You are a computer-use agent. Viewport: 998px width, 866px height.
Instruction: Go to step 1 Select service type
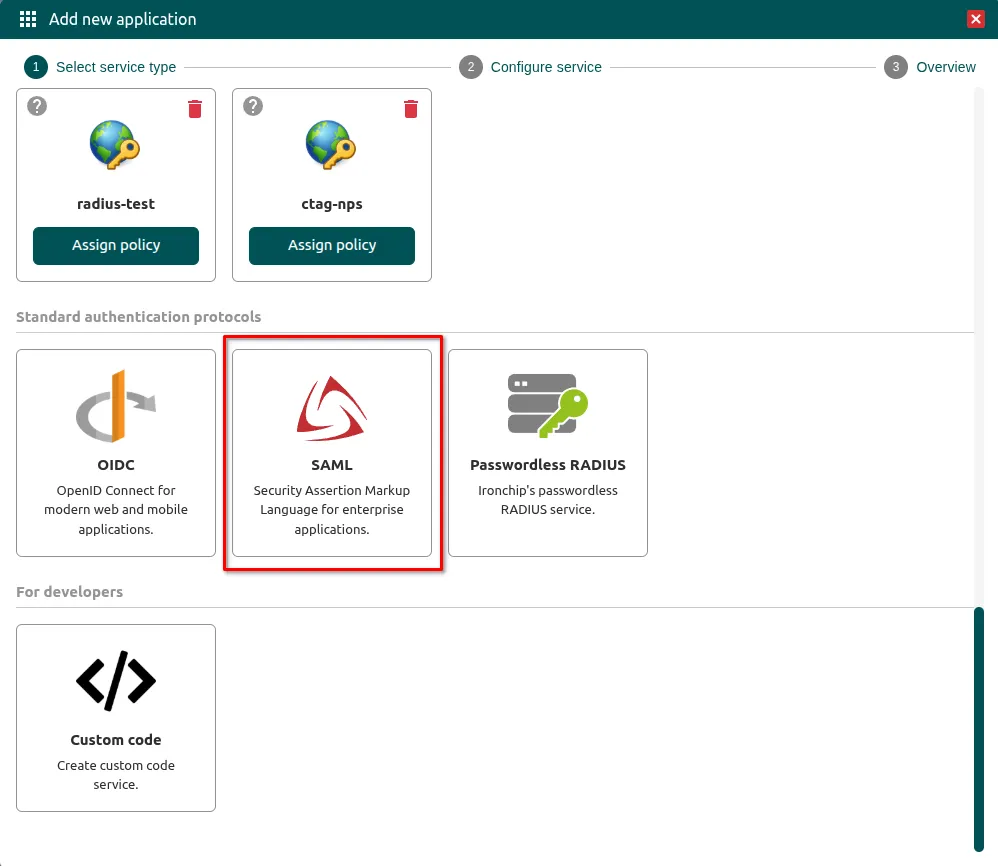point(100,67)
